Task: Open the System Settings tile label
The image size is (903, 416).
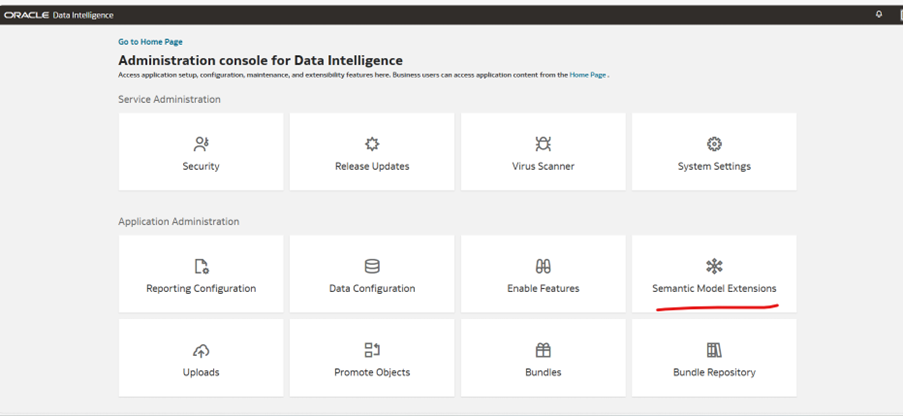Action: pyautogui.click(x=714, y=167)
